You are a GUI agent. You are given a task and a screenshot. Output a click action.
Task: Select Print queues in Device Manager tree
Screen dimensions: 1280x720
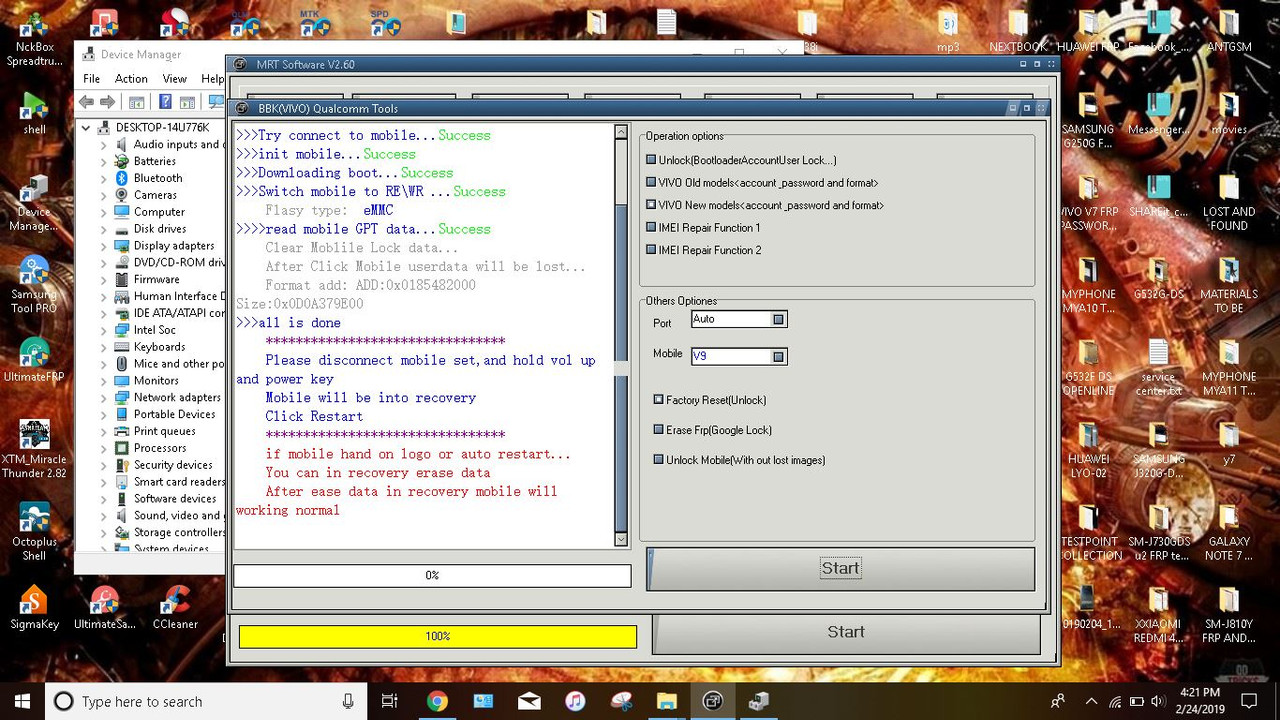pyautogui.click(x=164, y=431)
